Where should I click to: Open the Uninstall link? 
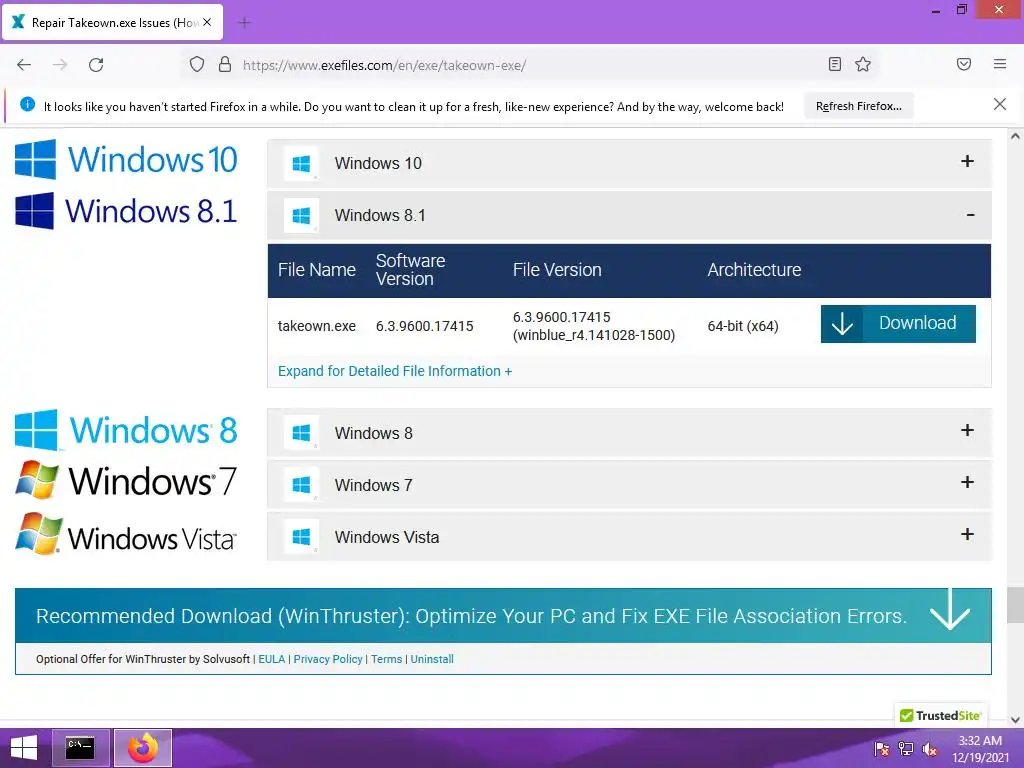click(x=432, y=659)
